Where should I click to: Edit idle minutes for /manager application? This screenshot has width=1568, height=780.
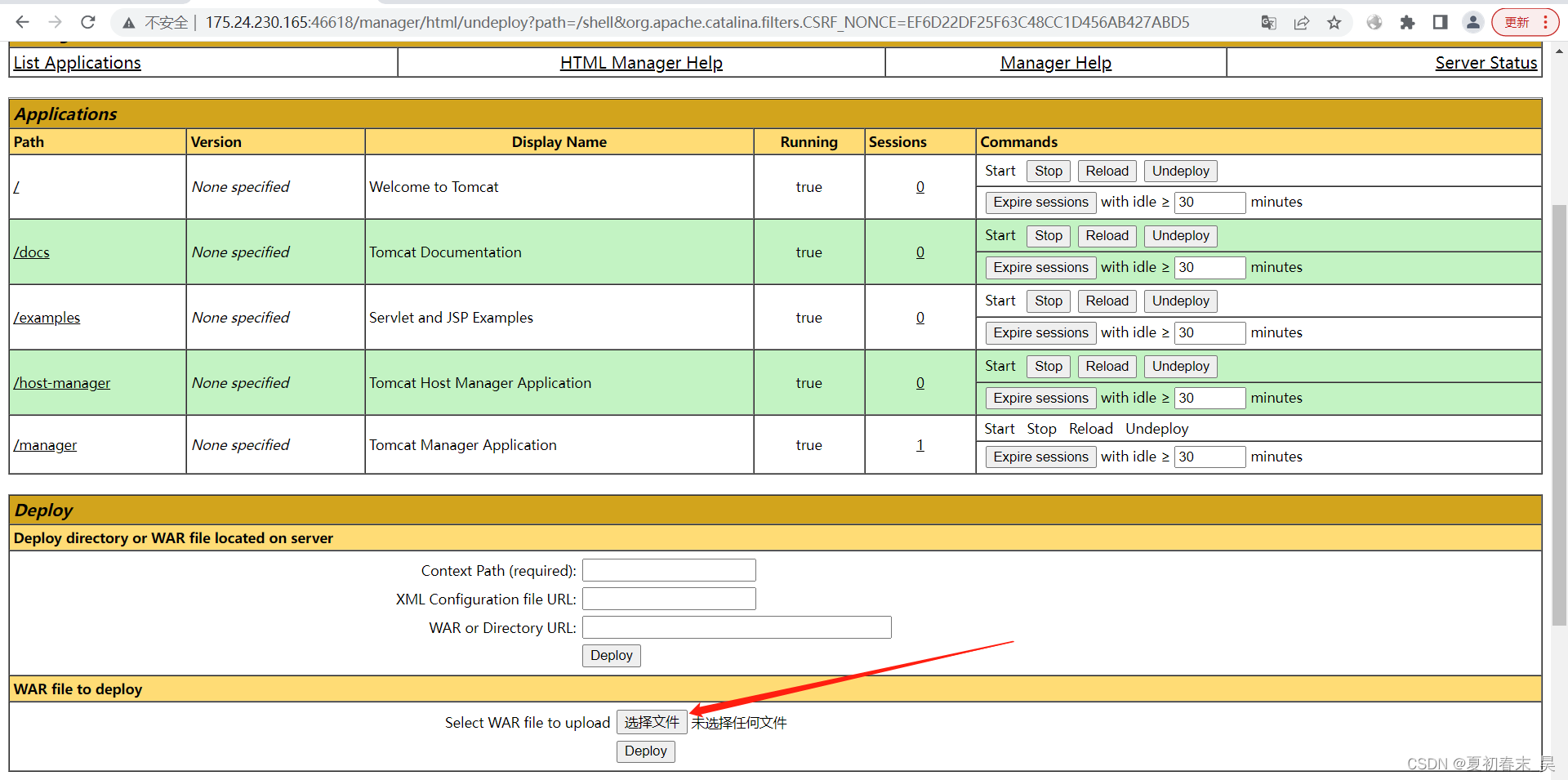click(1209, 457)
